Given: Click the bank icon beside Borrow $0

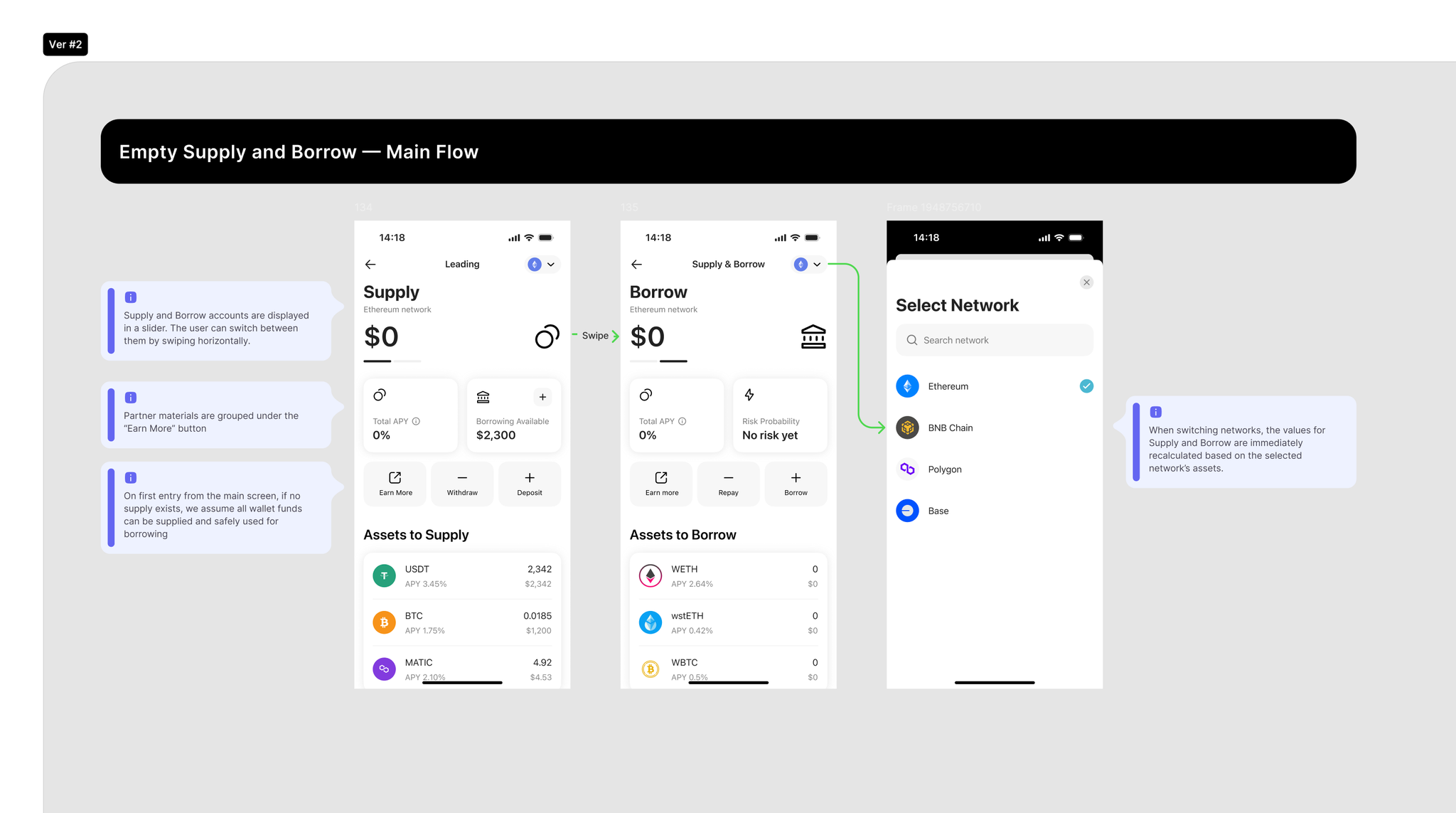Looking at the screenshot, I should click(x=813, y=336).
